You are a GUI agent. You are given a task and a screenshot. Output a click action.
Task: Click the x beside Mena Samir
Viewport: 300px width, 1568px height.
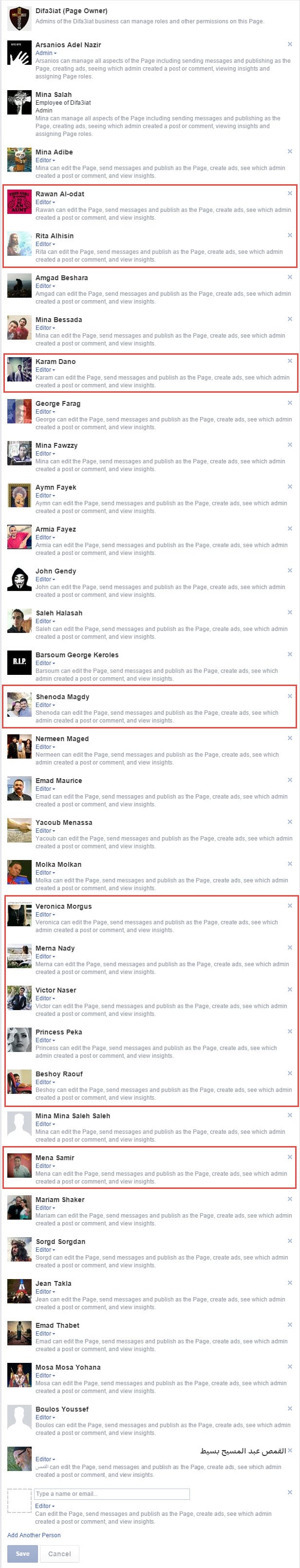tap(290, 1157)
